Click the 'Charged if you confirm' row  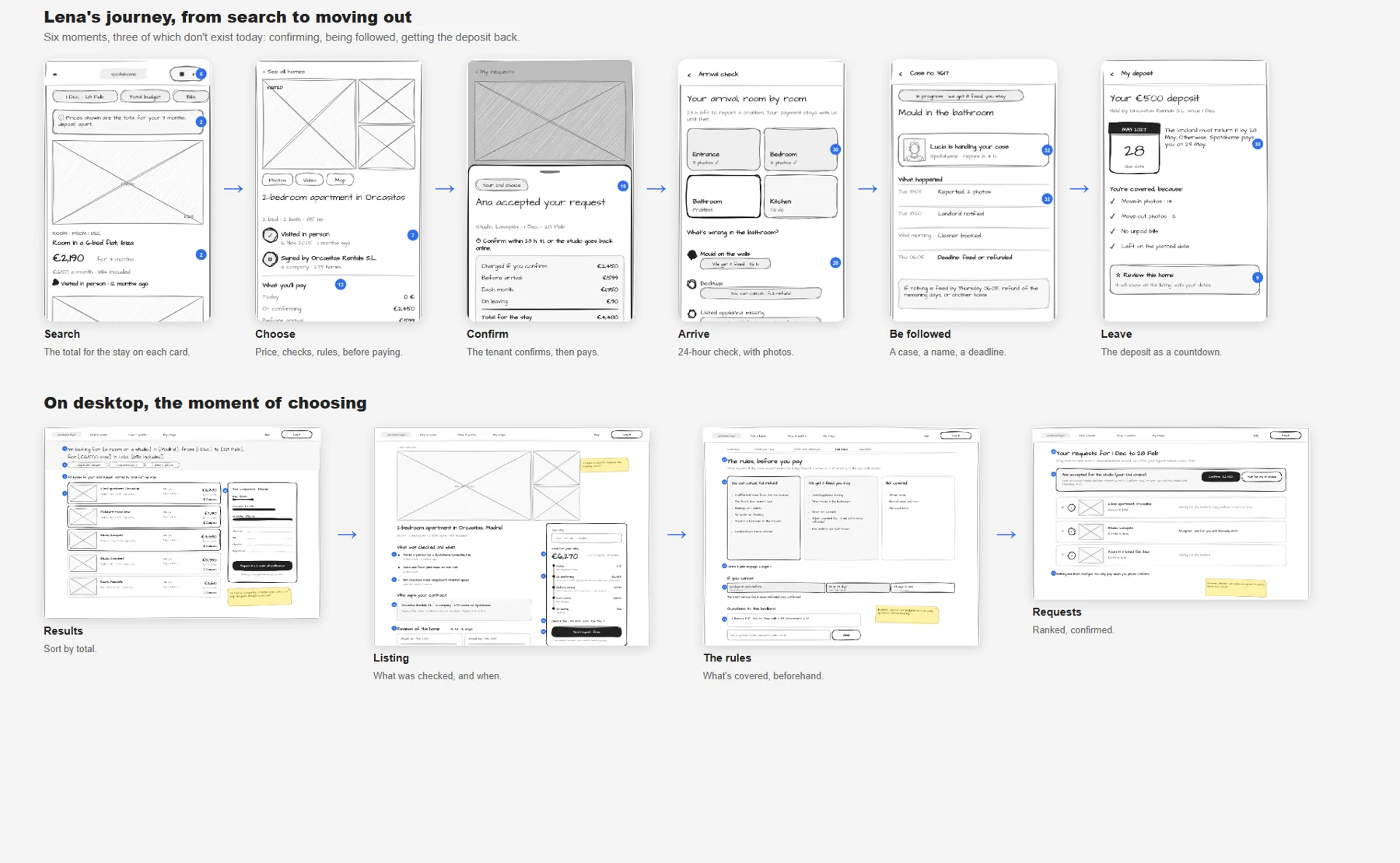pyautogui.click(x=550, y=266)
